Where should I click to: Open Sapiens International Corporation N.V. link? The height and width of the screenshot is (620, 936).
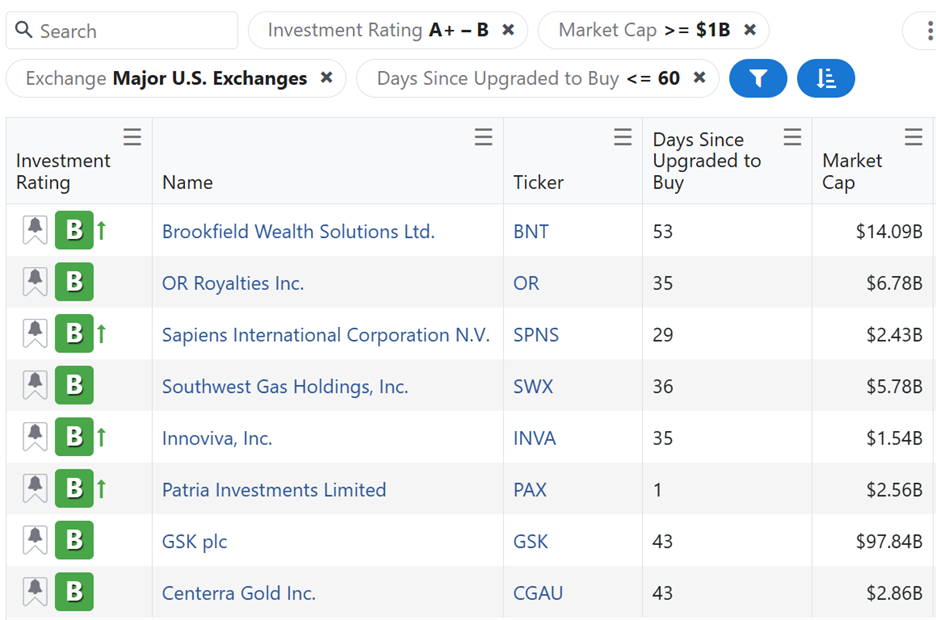click(x=326, y=335)
